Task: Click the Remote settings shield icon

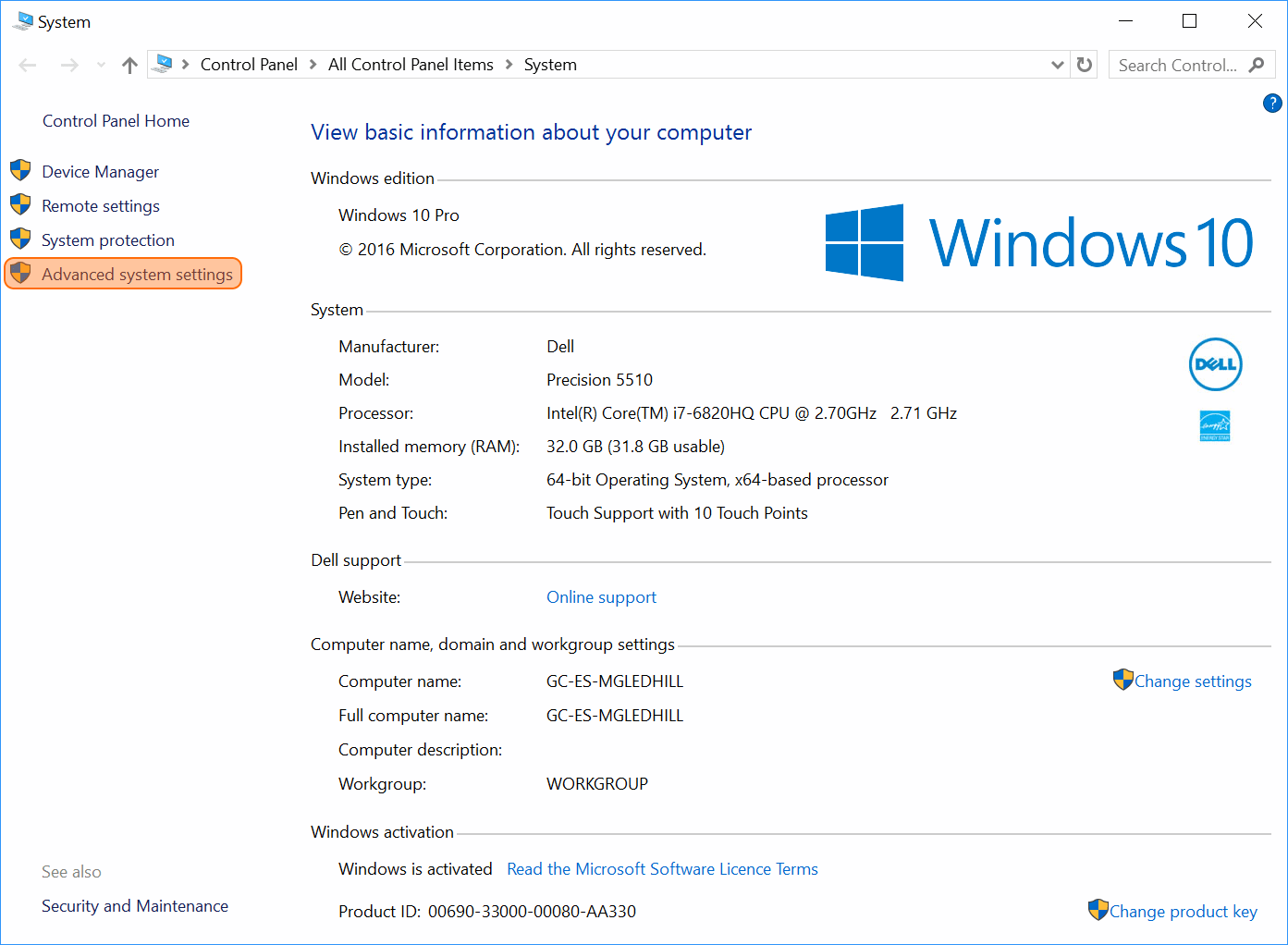Action: click(20, 204)
